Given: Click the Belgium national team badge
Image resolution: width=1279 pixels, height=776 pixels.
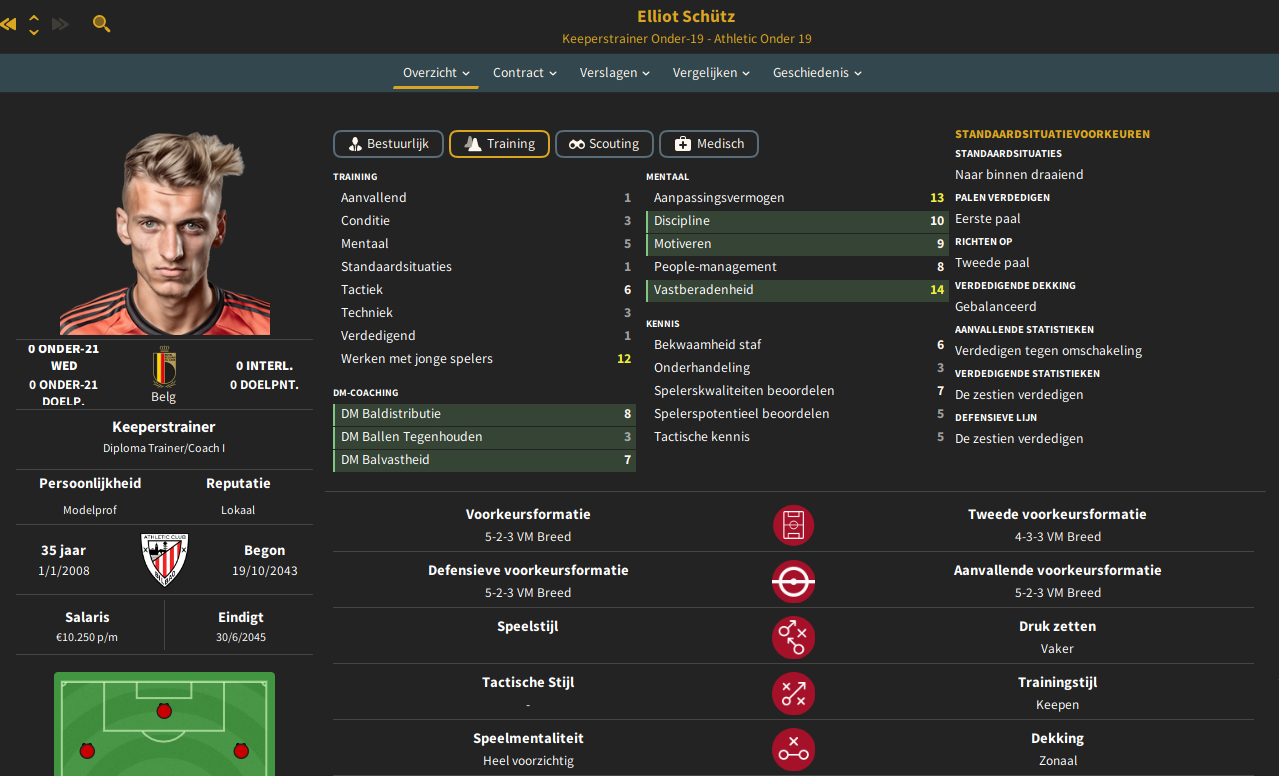Looking at the screenshot, I should pyautogui.click(x=164, y=367).
